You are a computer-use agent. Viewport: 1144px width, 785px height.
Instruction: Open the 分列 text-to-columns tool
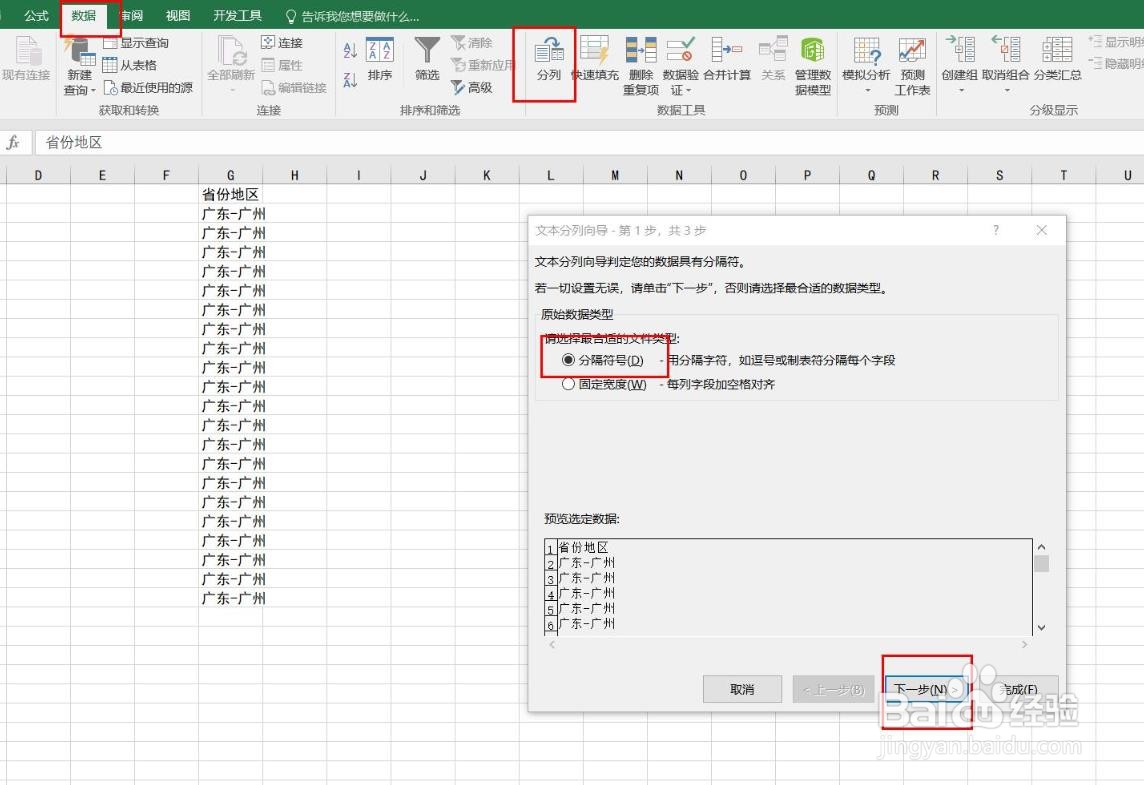(548, 60)
